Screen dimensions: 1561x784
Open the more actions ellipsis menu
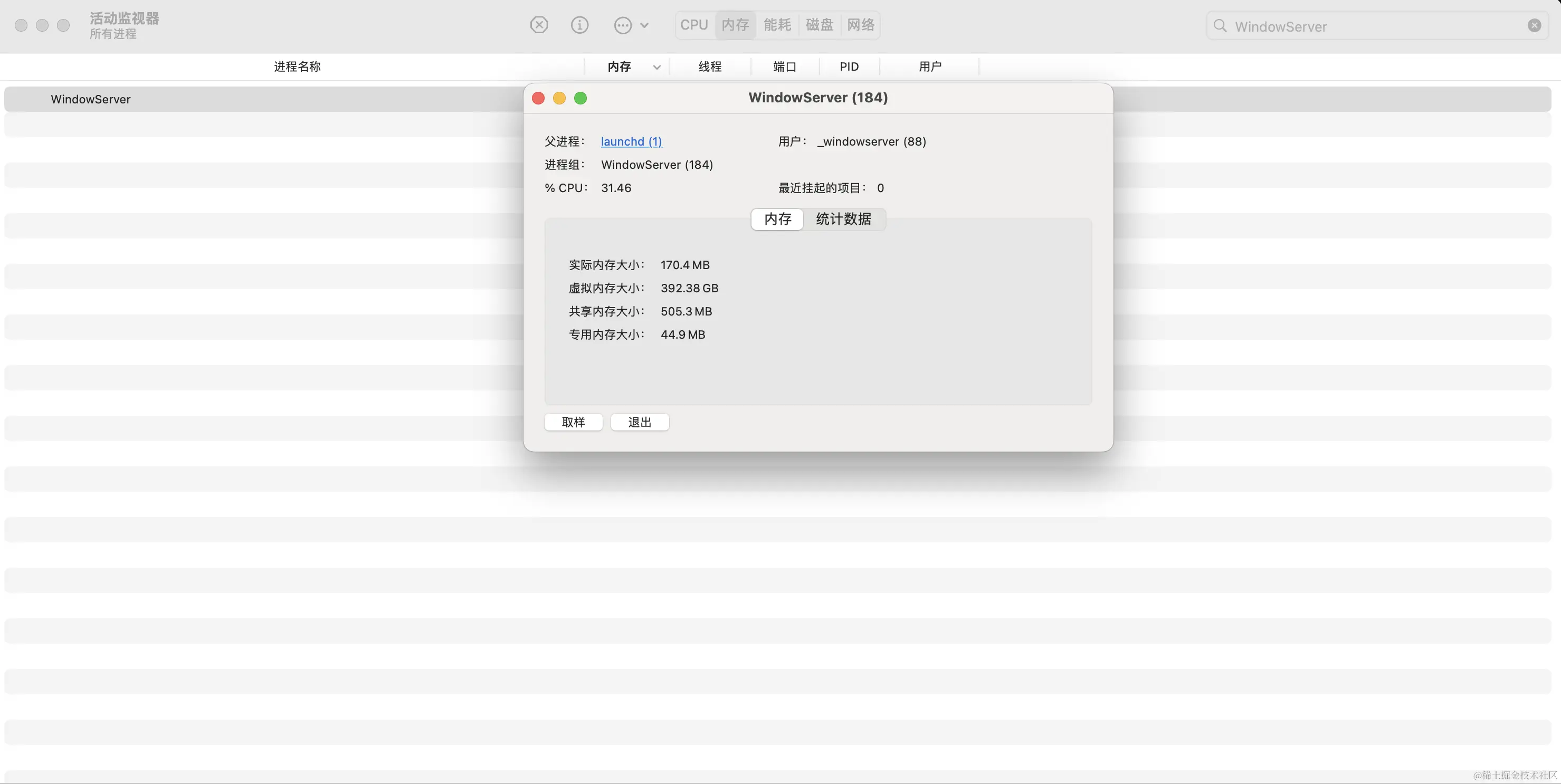pyautogui.click(x=631, y=25)
